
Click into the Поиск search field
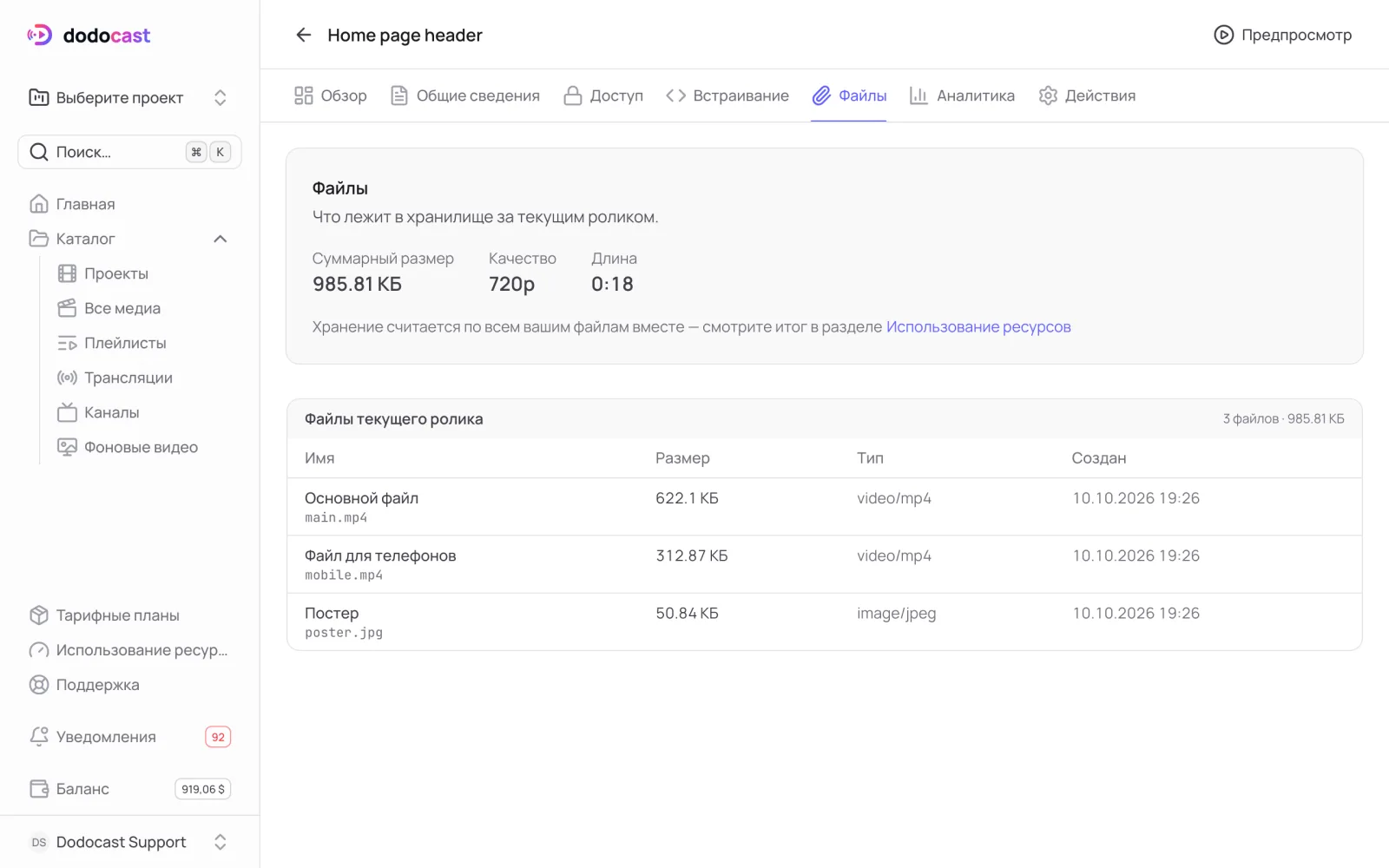click(x=129, y=152)
